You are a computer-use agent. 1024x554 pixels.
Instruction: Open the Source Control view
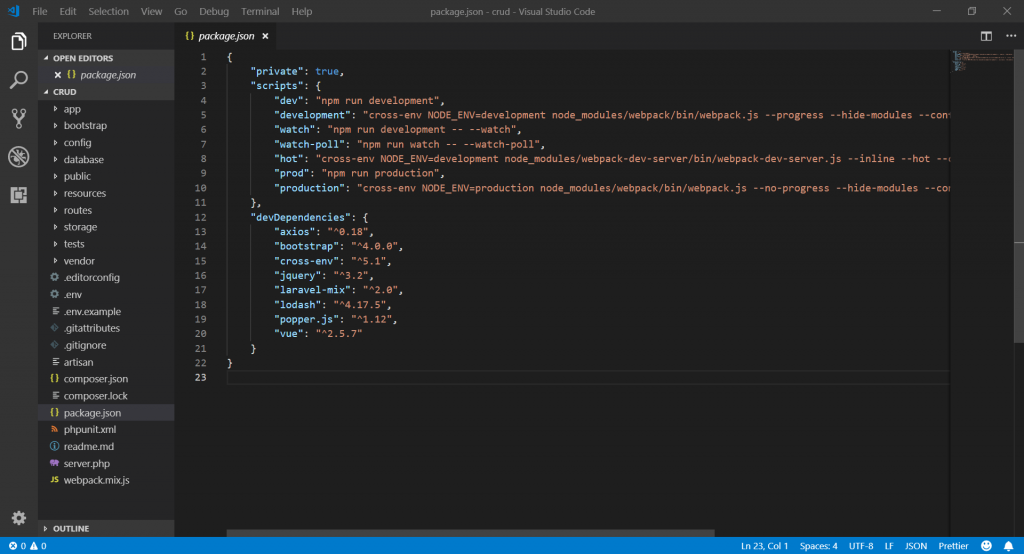pos(19,118)
